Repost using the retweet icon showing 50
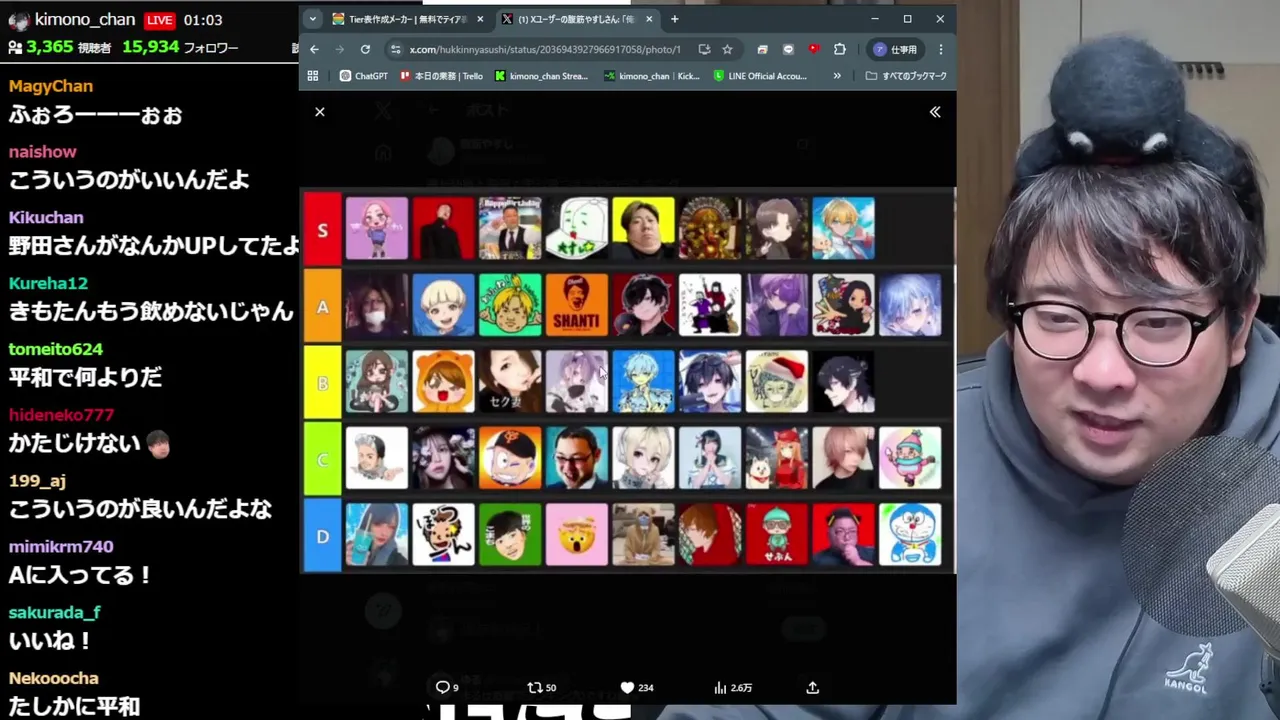Screen dimensions: 1280x720 click(x=541, y=687)
